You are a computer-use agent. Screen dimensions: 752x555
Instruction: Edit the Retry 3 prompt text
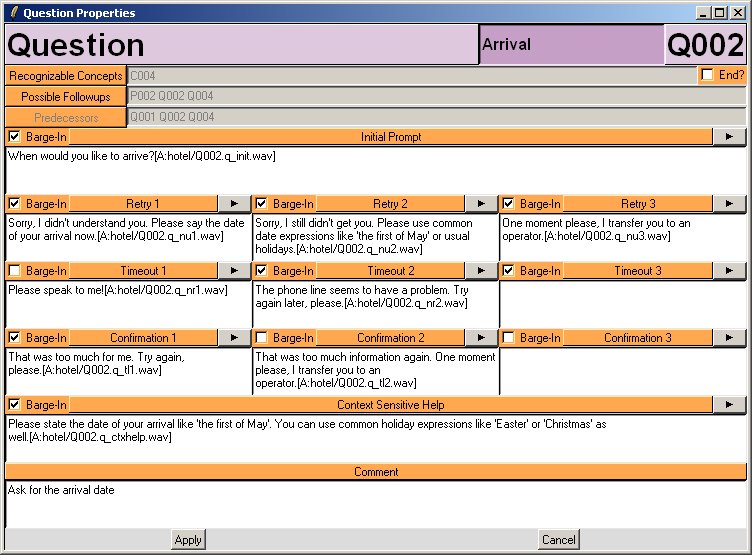coord(623,237)
